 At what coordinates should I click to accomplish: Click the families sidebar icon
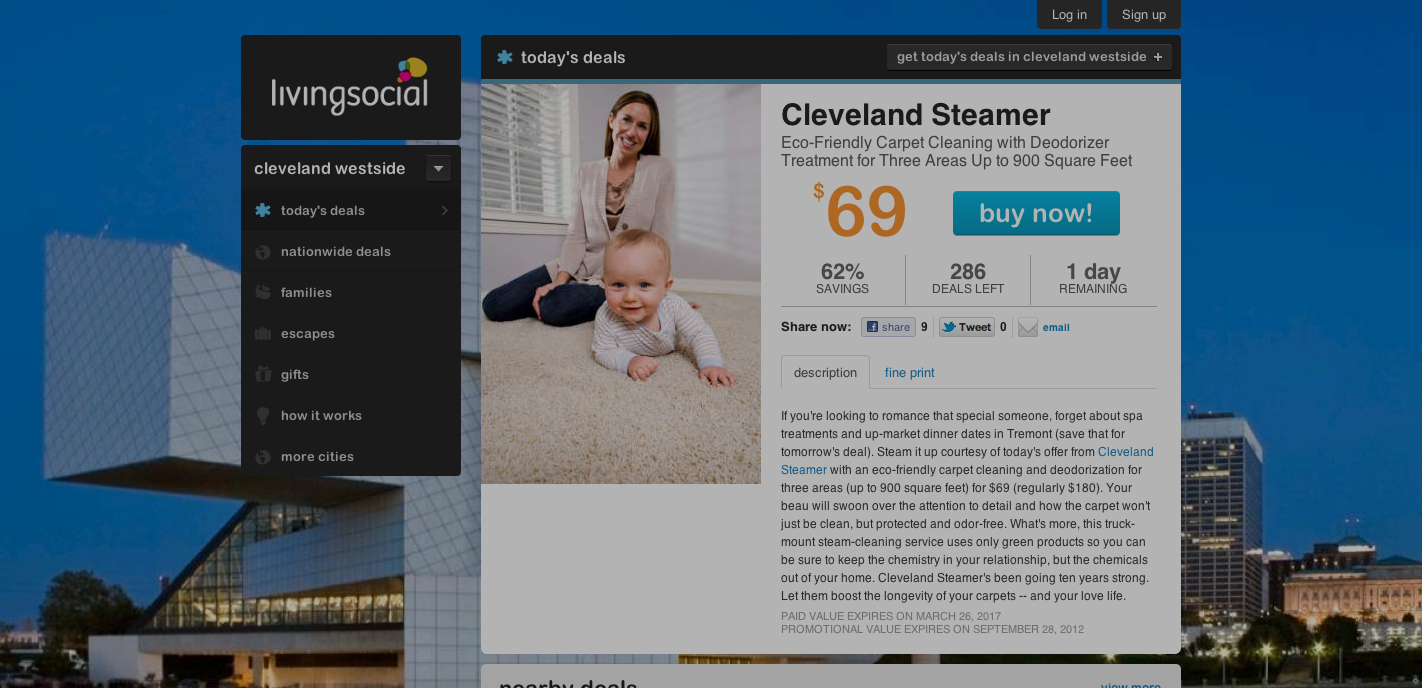pos(263,293)
